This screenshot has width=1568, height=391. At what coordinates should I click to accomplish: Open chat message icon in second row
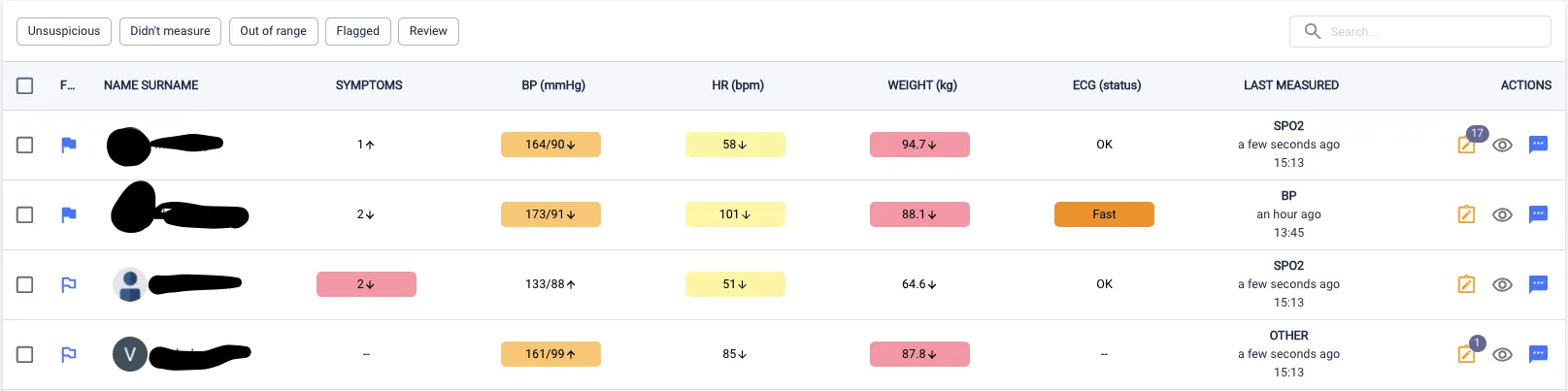tap(1538, 214)
